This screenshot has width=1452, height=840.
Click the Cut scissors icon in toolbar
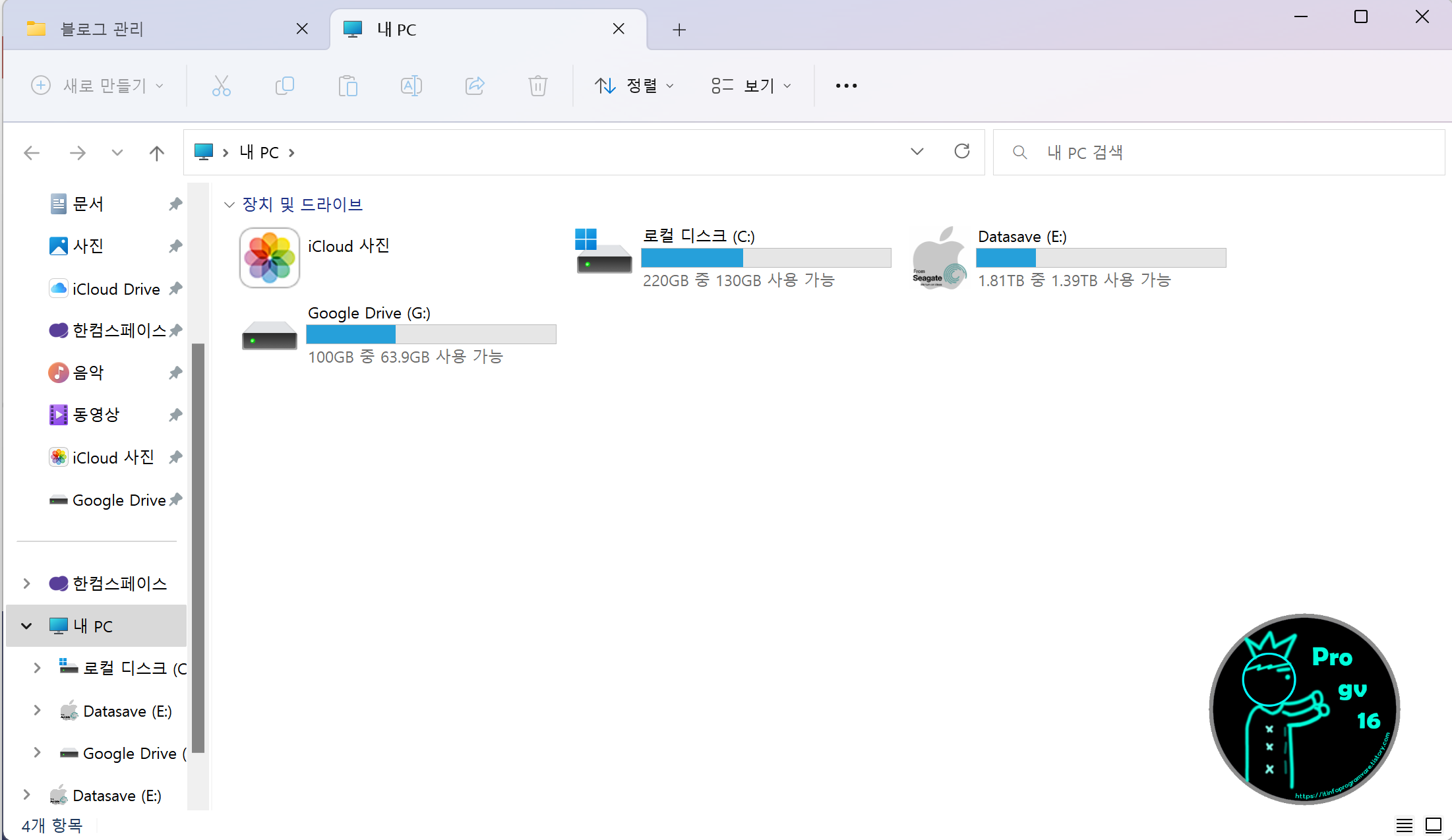(221, 86)
